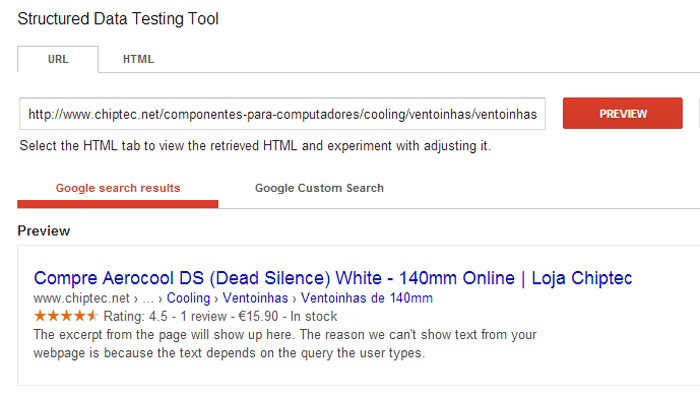Screen dimensions: 700x400
Task: Click the Select the HTML tab hint text
Action: click(255, 146)
